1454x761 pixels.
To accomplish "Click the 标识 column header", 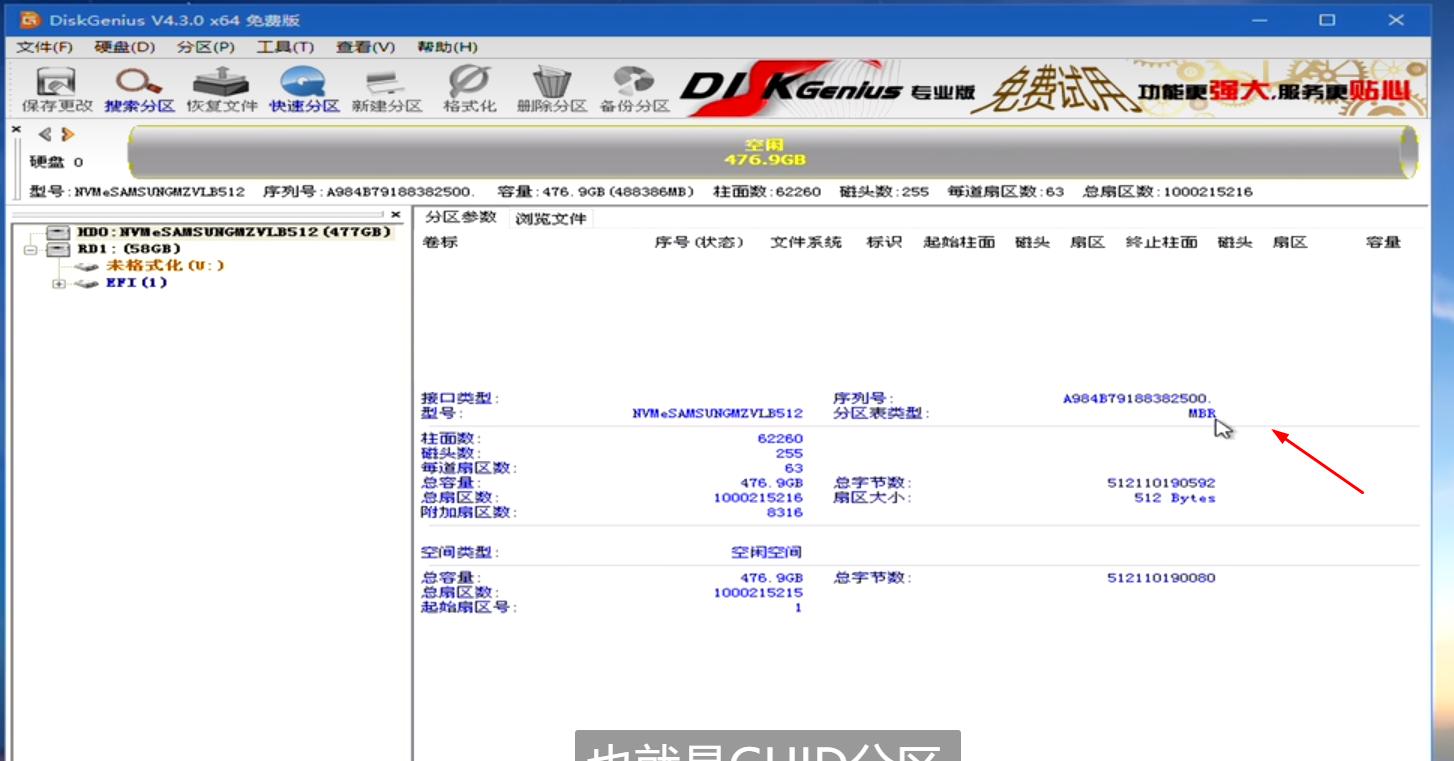I will [x=884, y=242].
